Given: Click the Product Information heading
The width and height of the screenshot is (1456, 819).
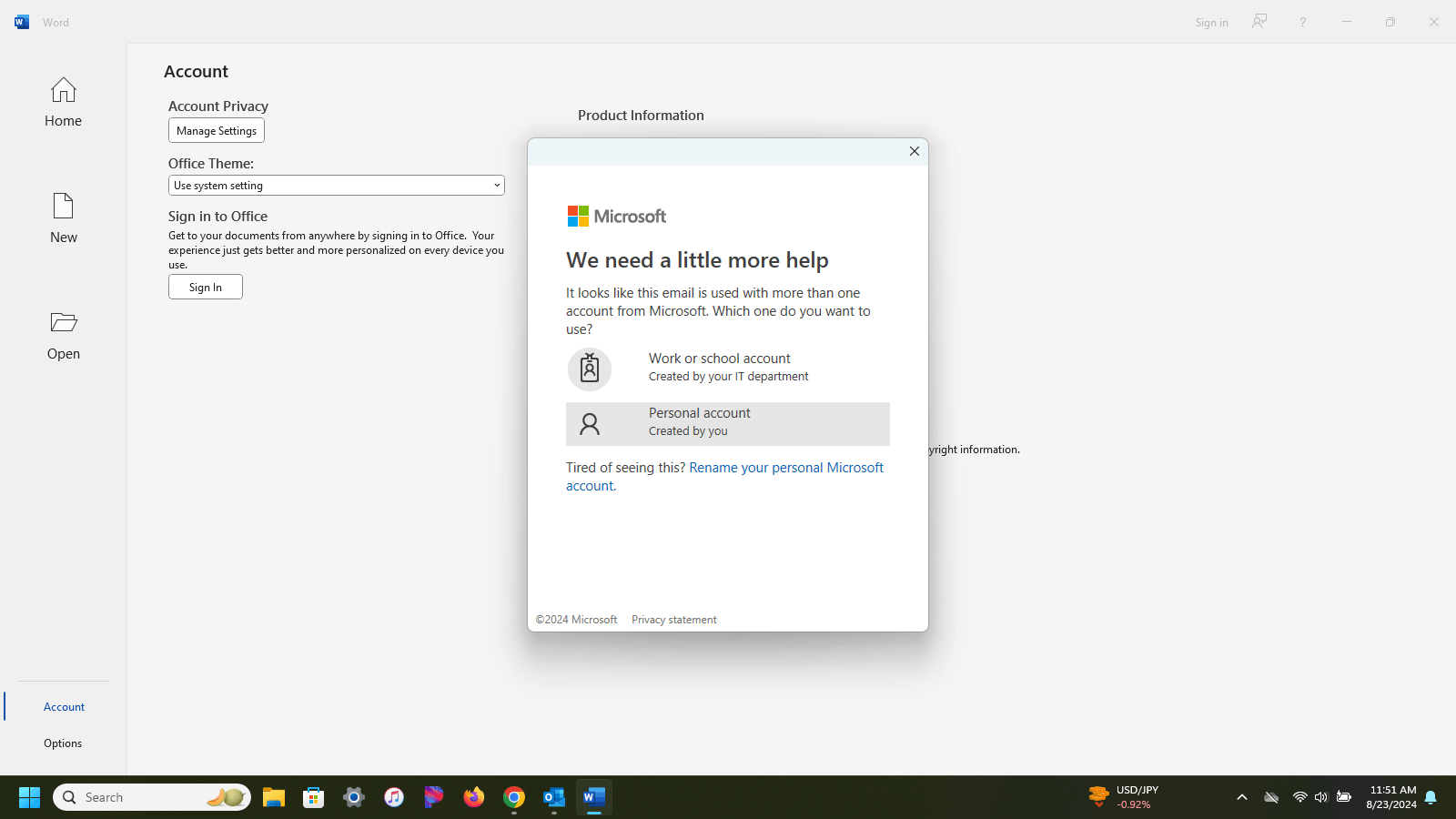Looking at the screenshot, I should (641, 116).
